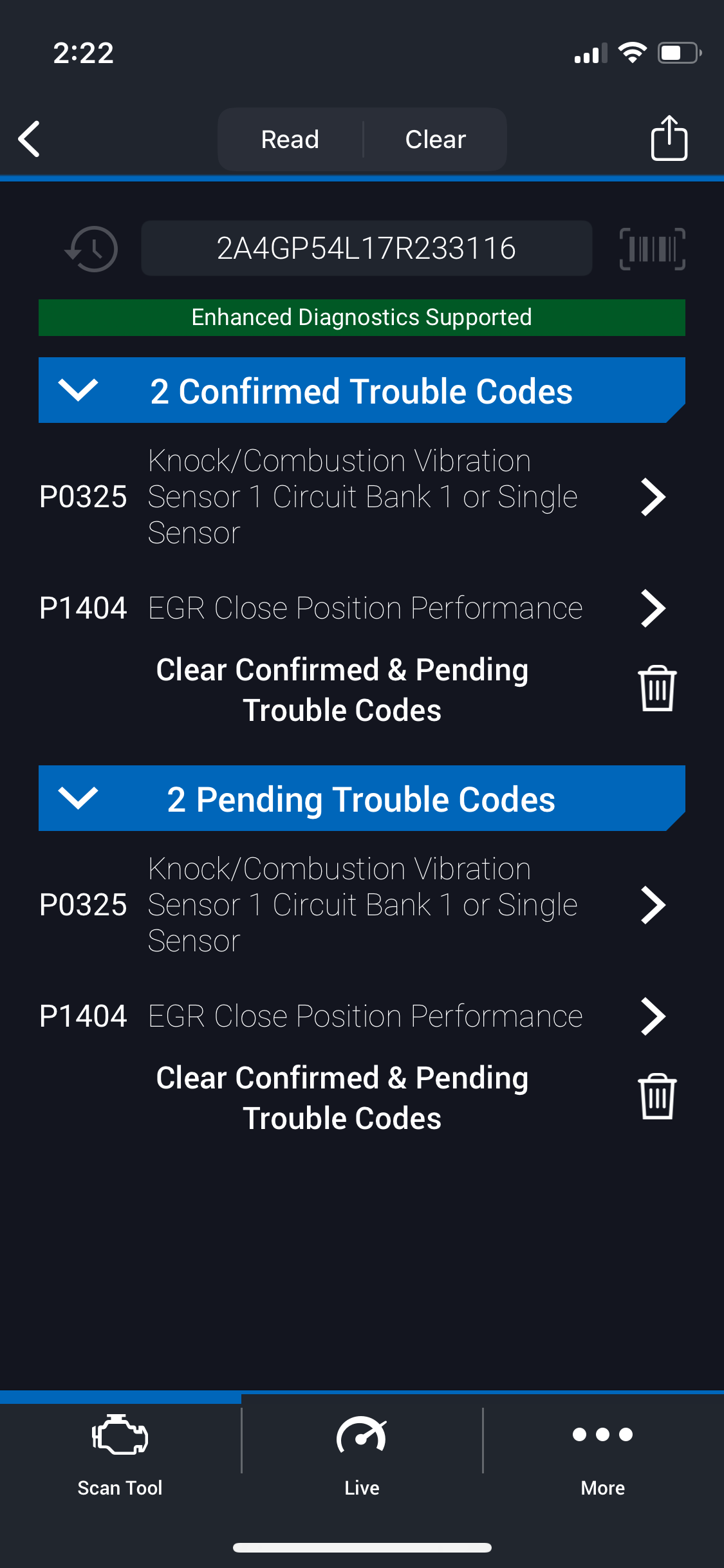Tap the VIN barcode scanner icon
Screen dimensions: 724x1568
point(652,248)
